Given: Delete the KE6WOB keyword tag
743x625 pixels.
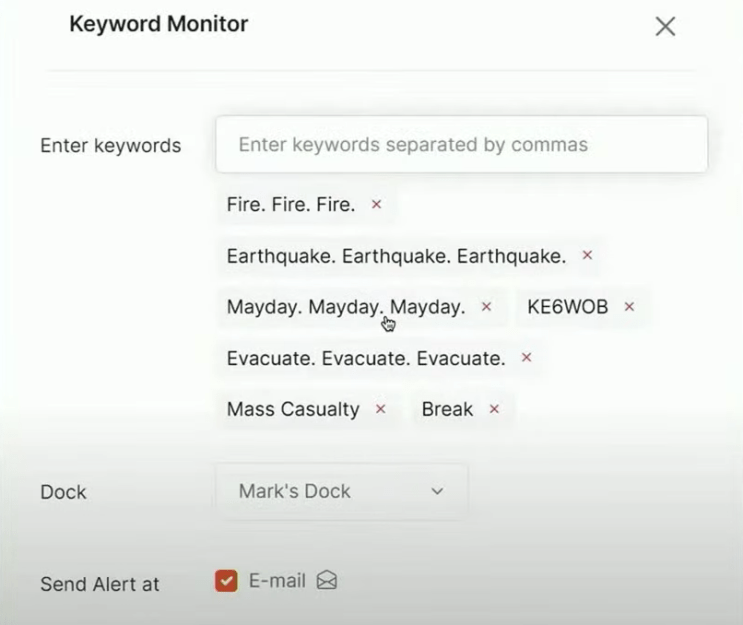Looking at the screenshot, I should (x=630, y=307).
